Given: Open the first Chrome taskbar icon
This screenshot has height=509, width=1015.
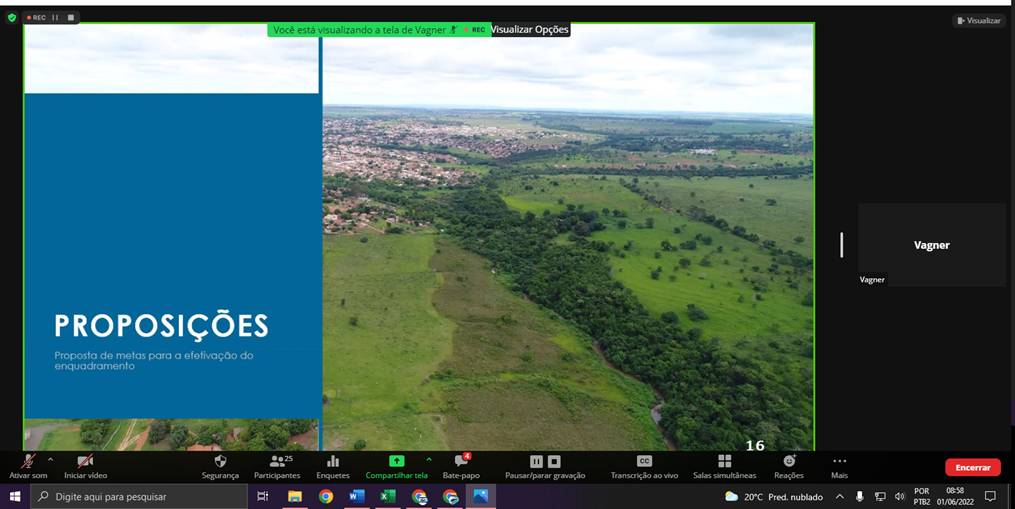Looking at the screenshot, I should tap(326, 496).
